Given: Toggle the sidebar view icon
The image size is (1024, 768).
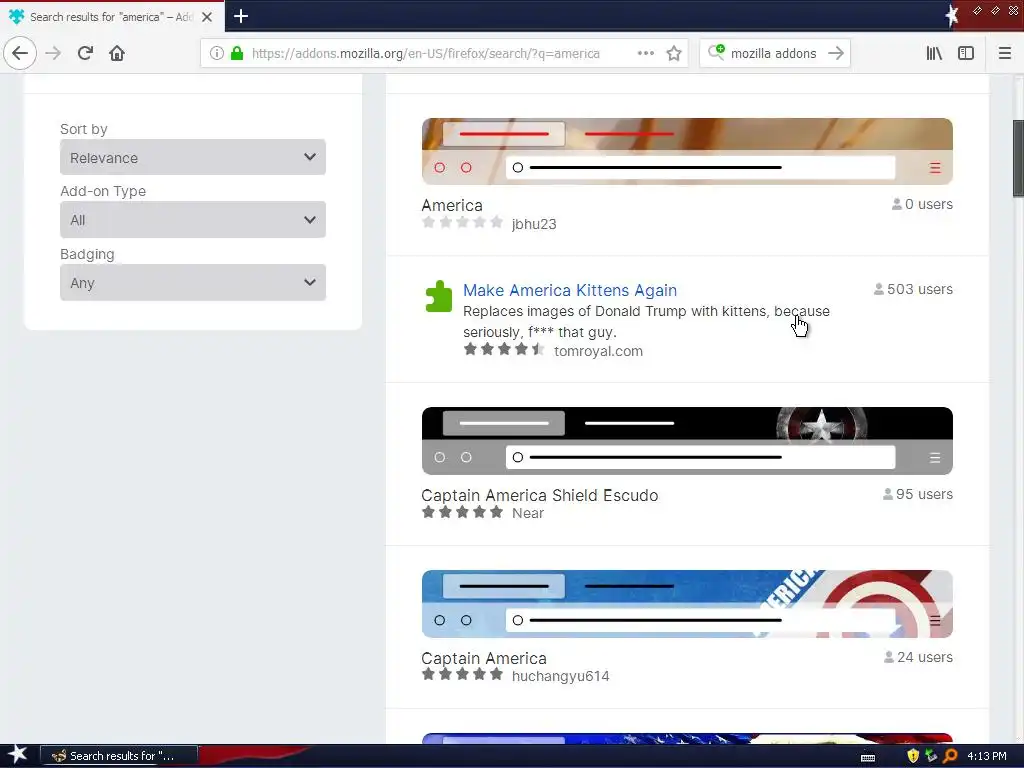Looking at the screenshot, I should tap(966, 53).
